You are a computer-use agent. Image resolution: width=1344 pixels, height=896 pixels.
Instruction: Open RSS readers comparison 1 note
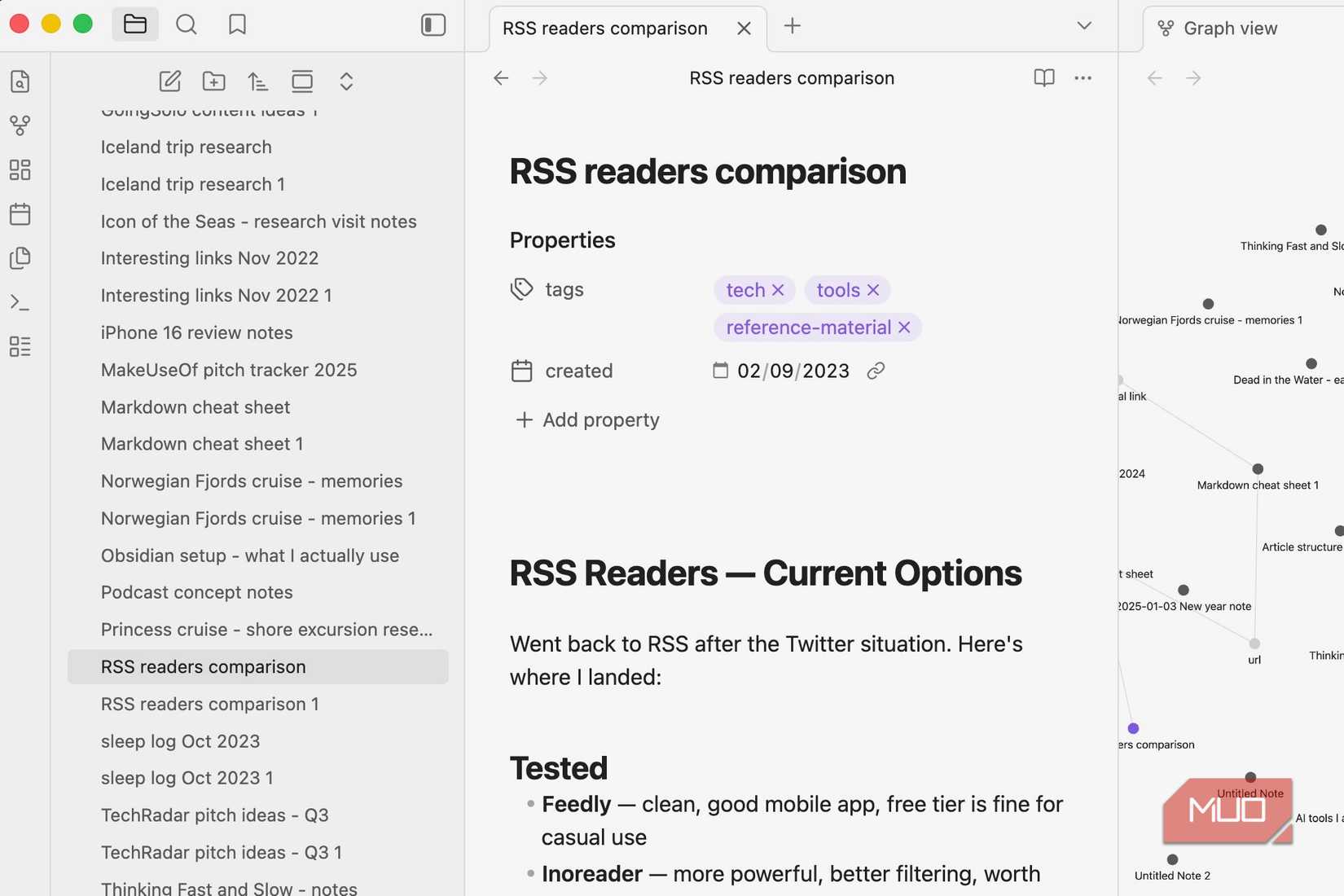click(x=210, y=704)
